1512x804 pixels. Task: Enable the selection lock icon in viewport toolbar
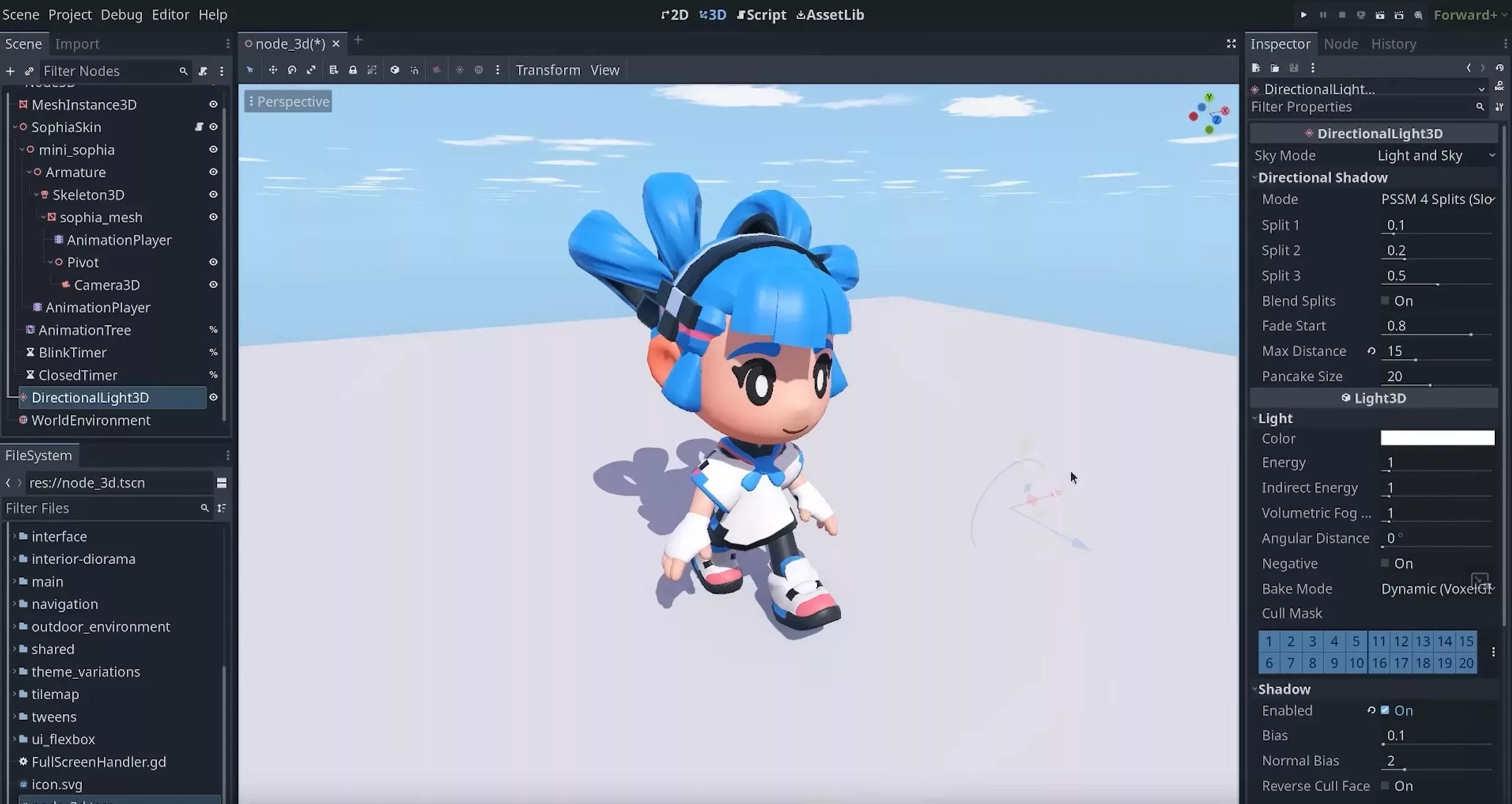click(353, 70)
